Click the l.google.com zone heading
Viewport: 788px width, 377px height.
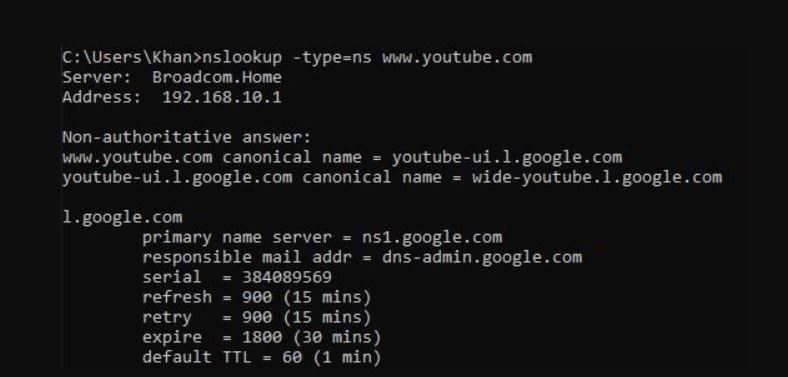coord(122,218)
